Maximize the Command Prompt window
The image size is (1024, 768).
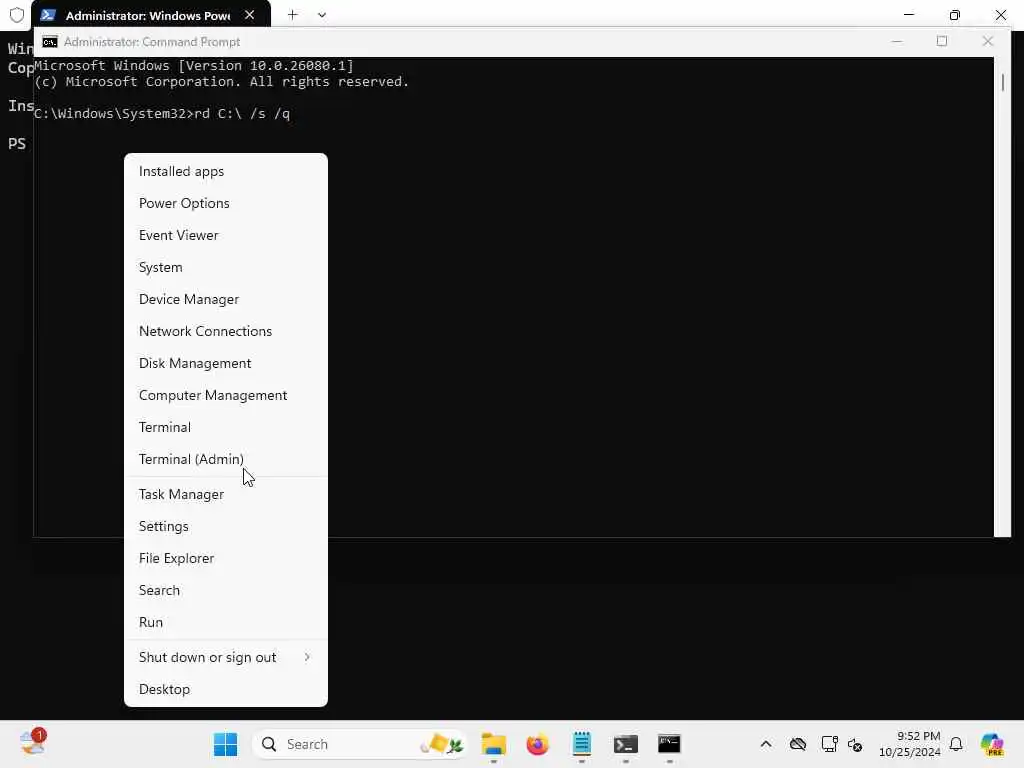942,41
